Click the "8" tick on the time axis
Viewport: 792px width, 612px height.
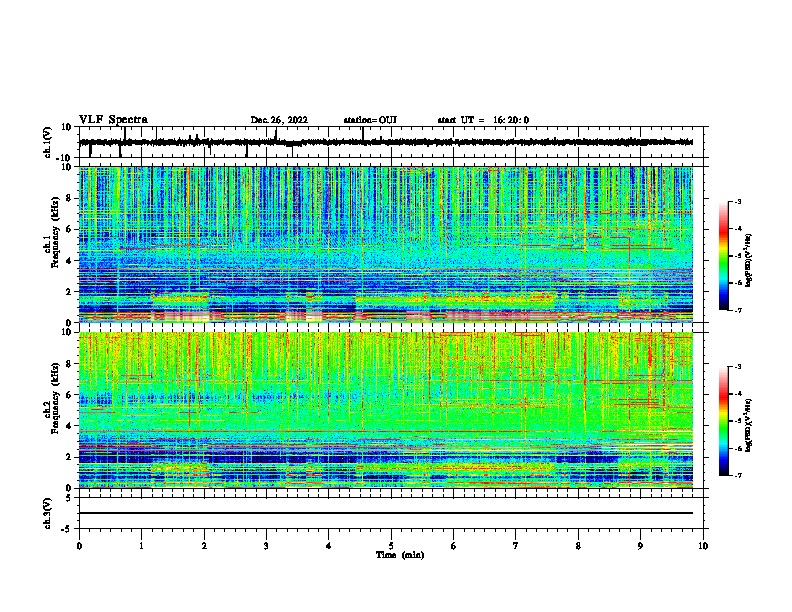click(x=578, y=546)
